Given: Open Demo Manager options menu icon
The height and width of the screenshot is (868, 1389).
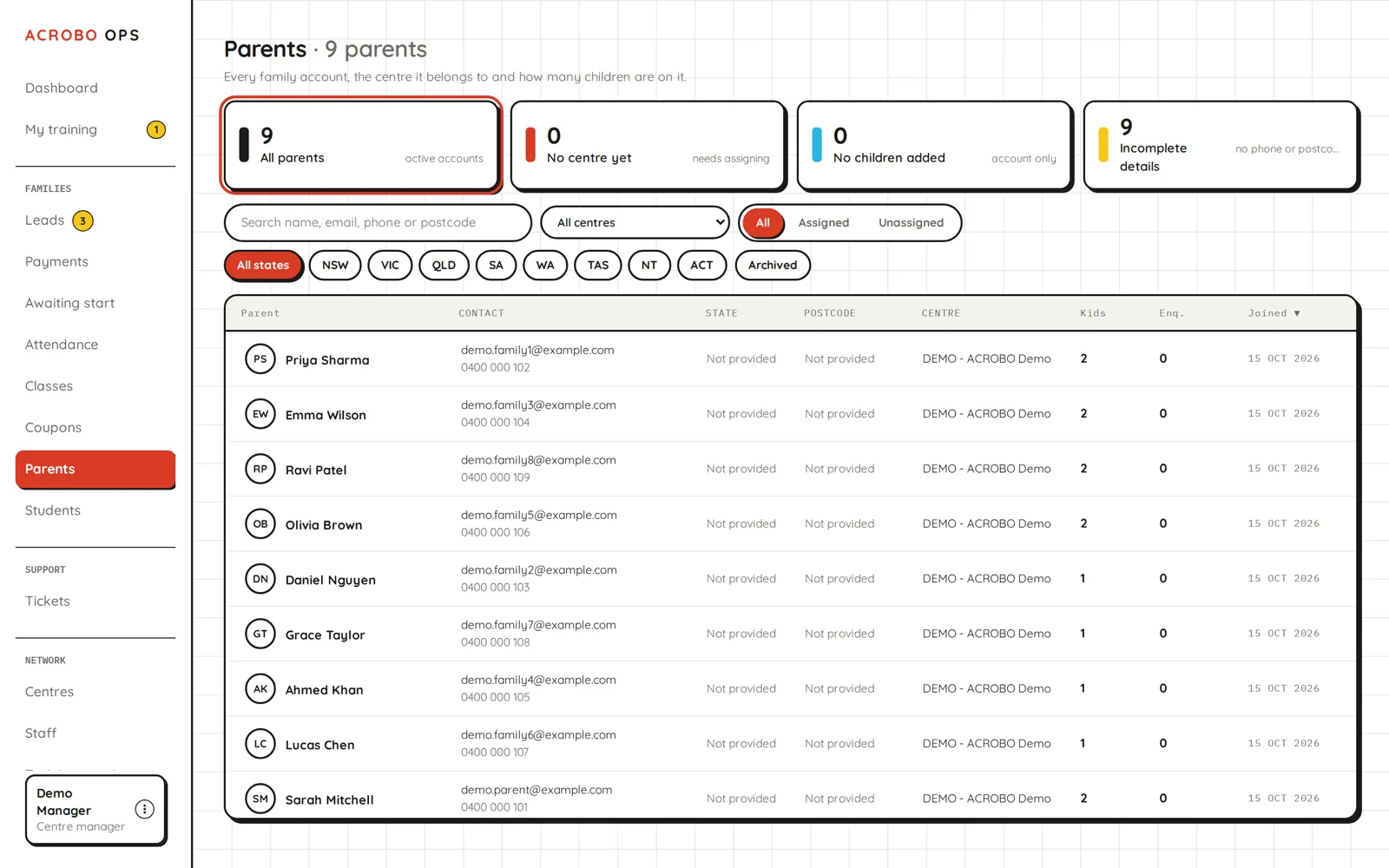Looking at the screenshot, I should [145, 809].
